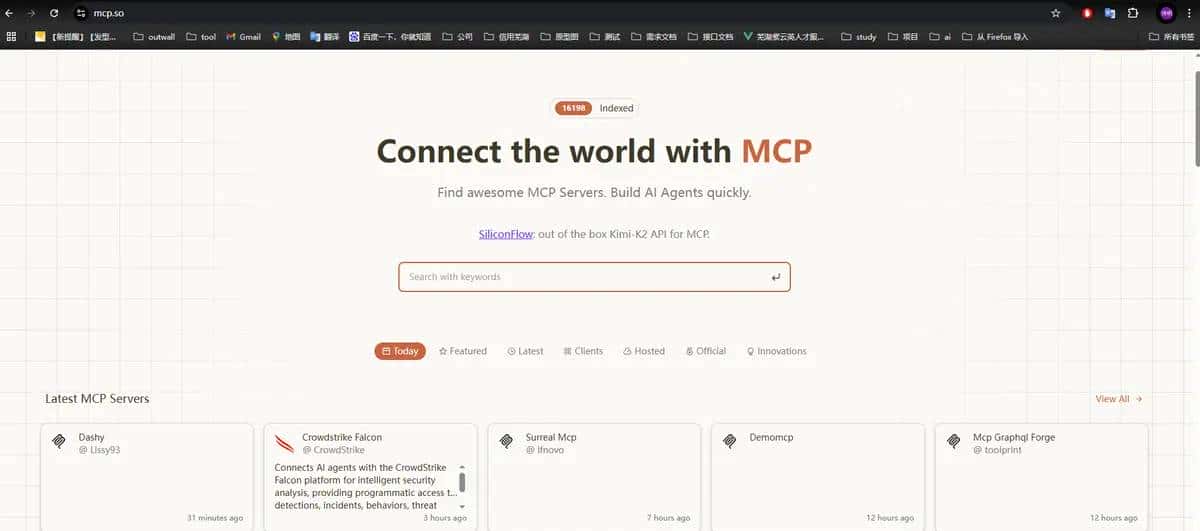The width and height of the screenshot is (1200, 531).
Task: Click the 16198 Indexed badge
Action: (x=595, y=108)
